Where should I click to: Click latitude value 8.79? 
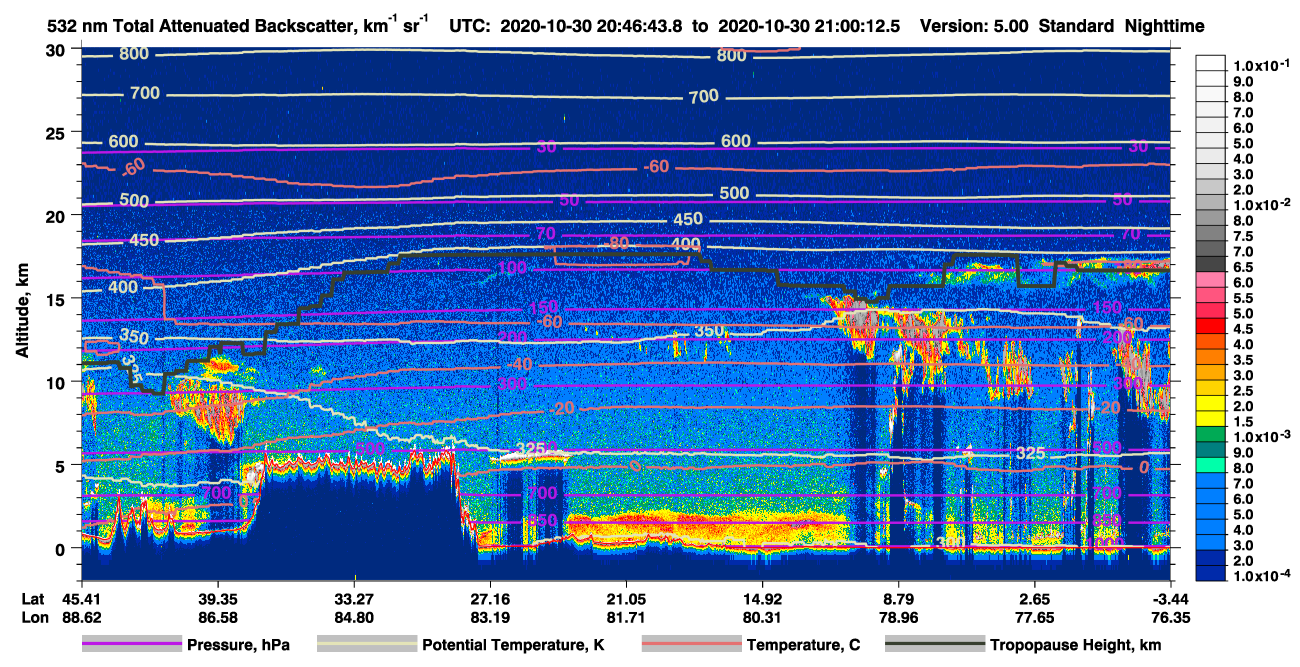pyautogui.click(x=899, y=598)
